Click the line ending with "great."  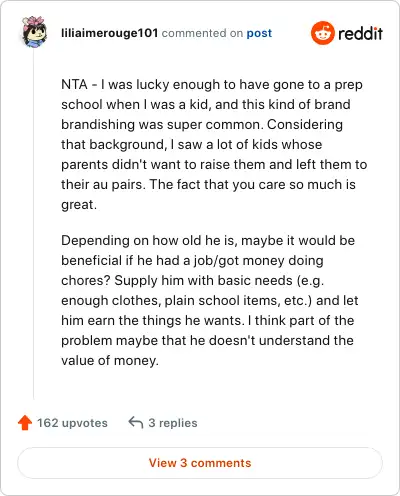[x=79, y=204]
